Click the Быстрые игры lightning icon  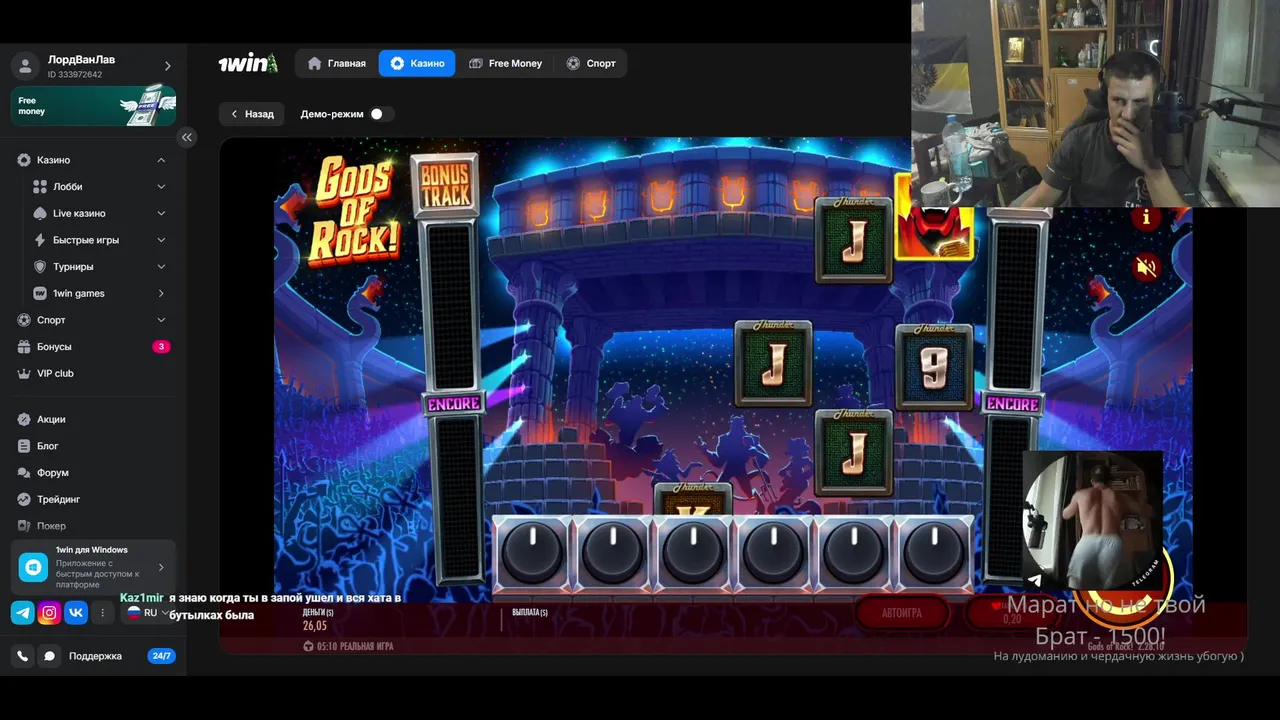tap(41, 240)
